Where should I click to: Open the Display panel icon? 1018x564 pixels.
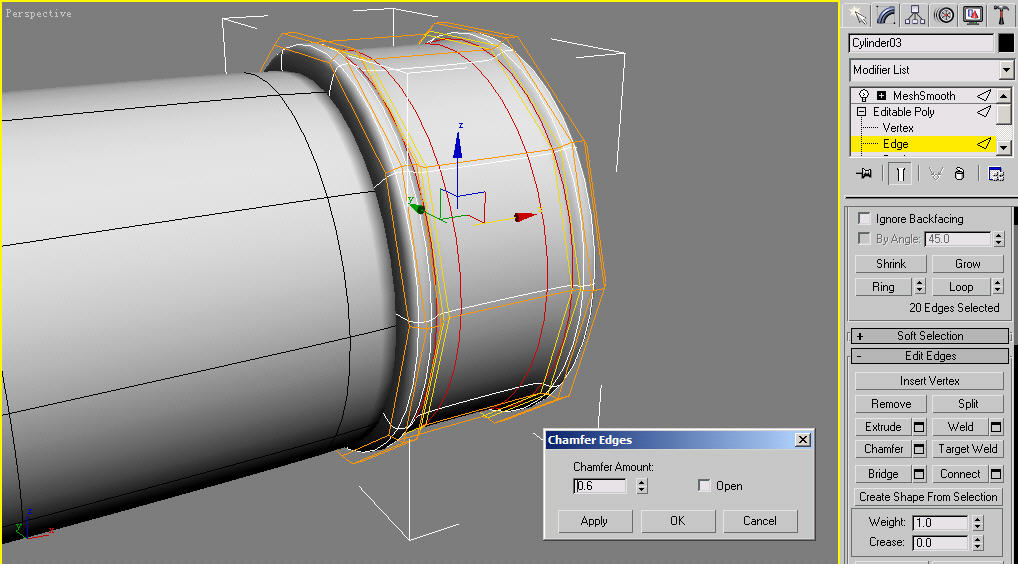coord(972,14)
